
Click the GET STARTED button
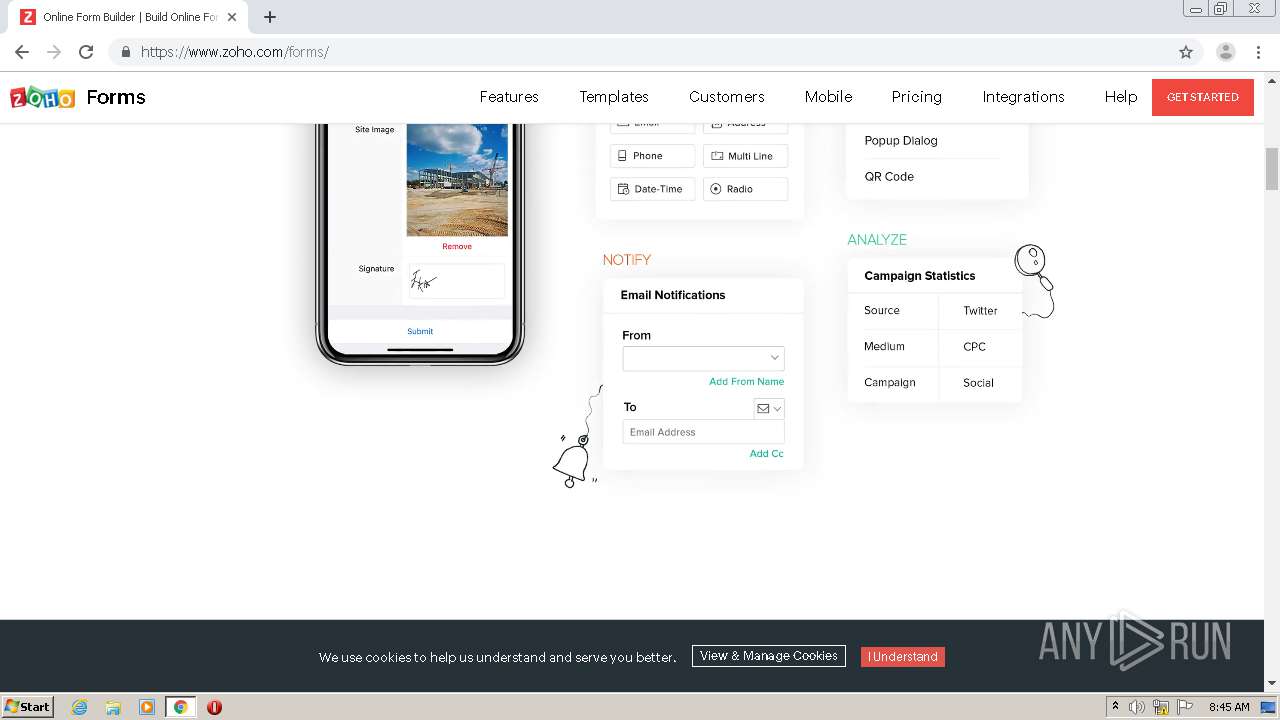(1203, 97)
